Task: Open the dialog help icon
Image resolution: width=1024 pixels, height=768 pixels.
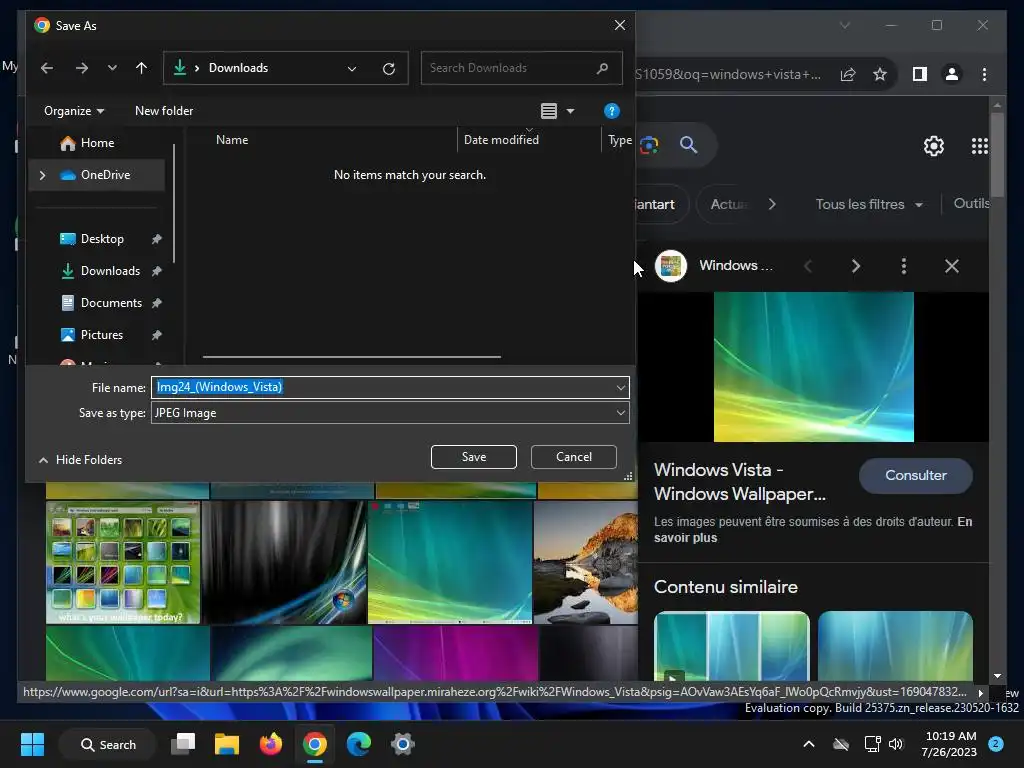Action: click(x=611, y=111)
